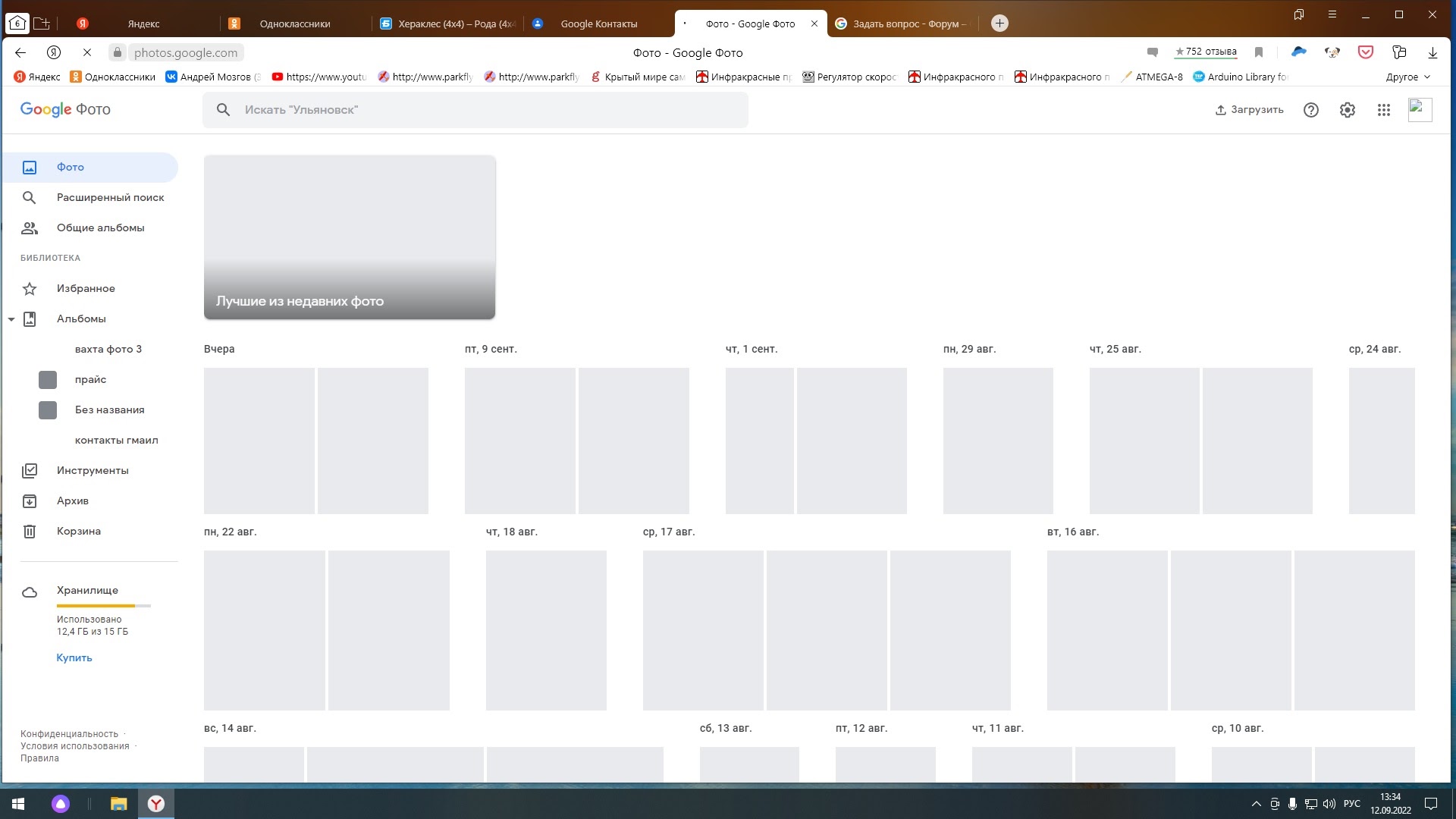Open a new browser tab
Screen dimensions: 1456x819
click(999, 24)
